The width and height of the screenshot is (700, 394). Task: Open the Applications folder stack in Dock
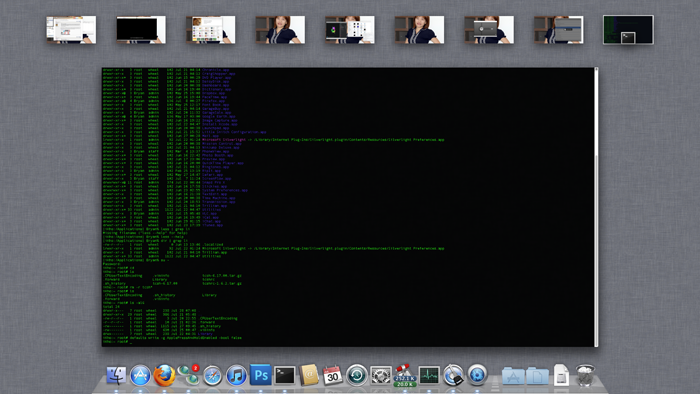[513, 376]
